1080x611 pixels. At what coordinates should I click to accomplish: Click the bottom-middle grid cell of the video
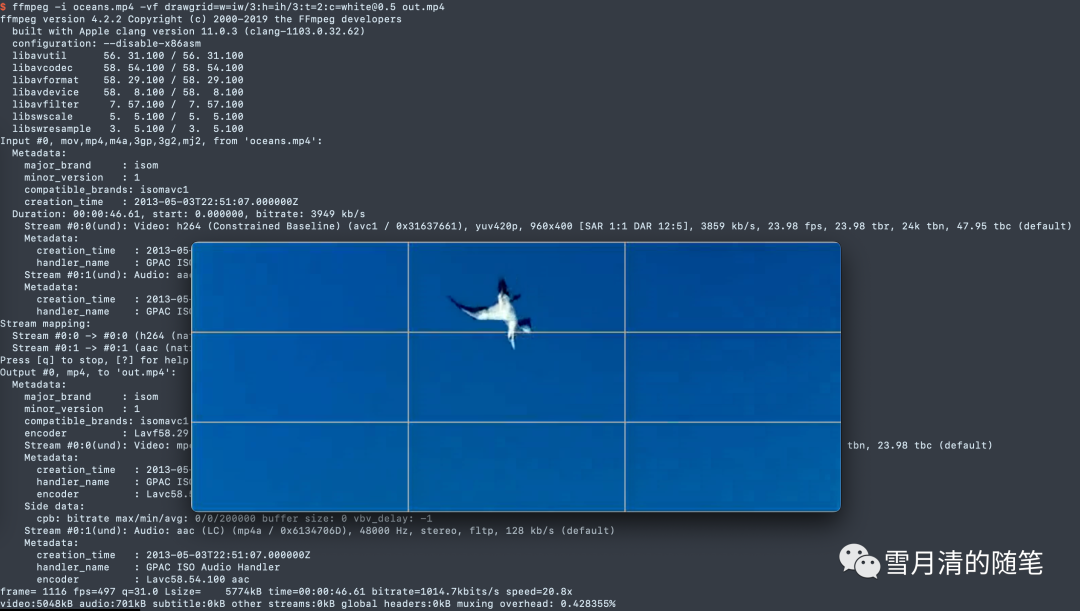pos(516,466)
